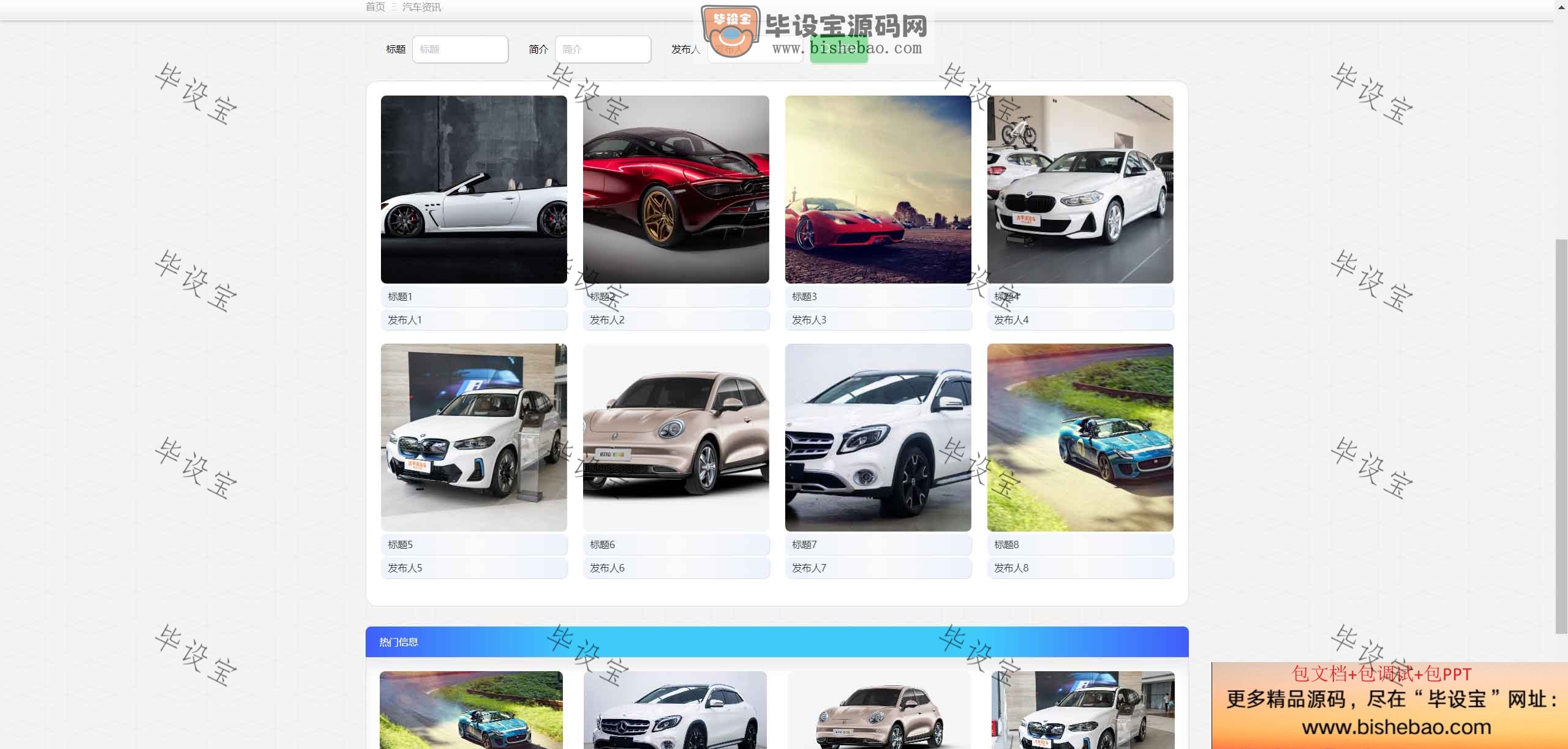The width and height of the screenshot is (1568, 749).
Task: Click the green search button
Action: [839, 49]
